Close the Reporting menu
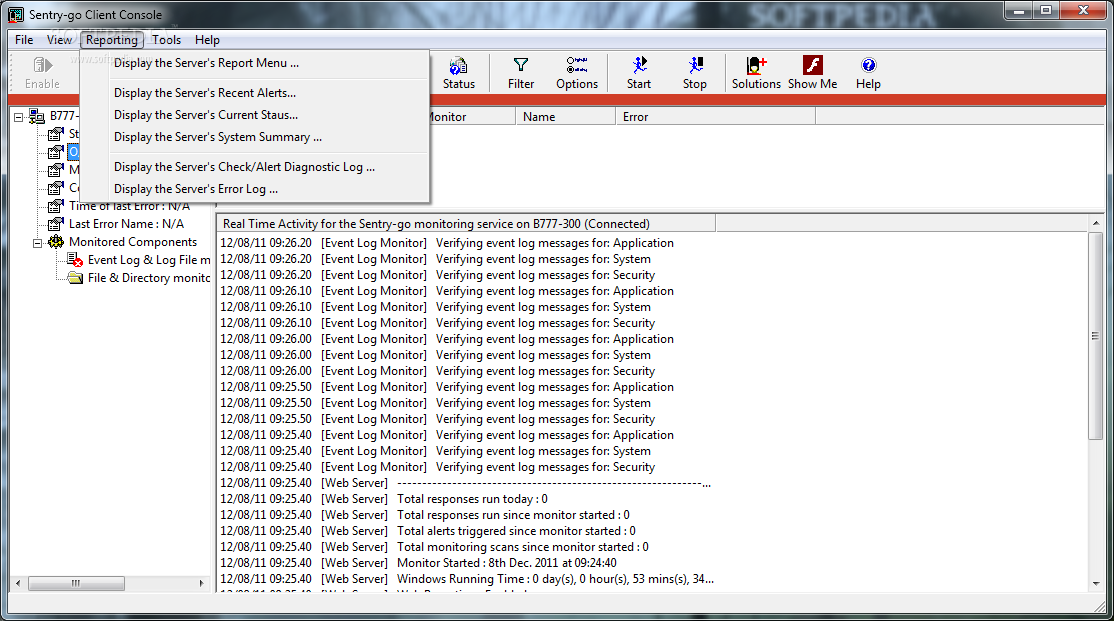The height and width of the screenshot is (621, 1114). pyautogui.click(x=112, y=40)
